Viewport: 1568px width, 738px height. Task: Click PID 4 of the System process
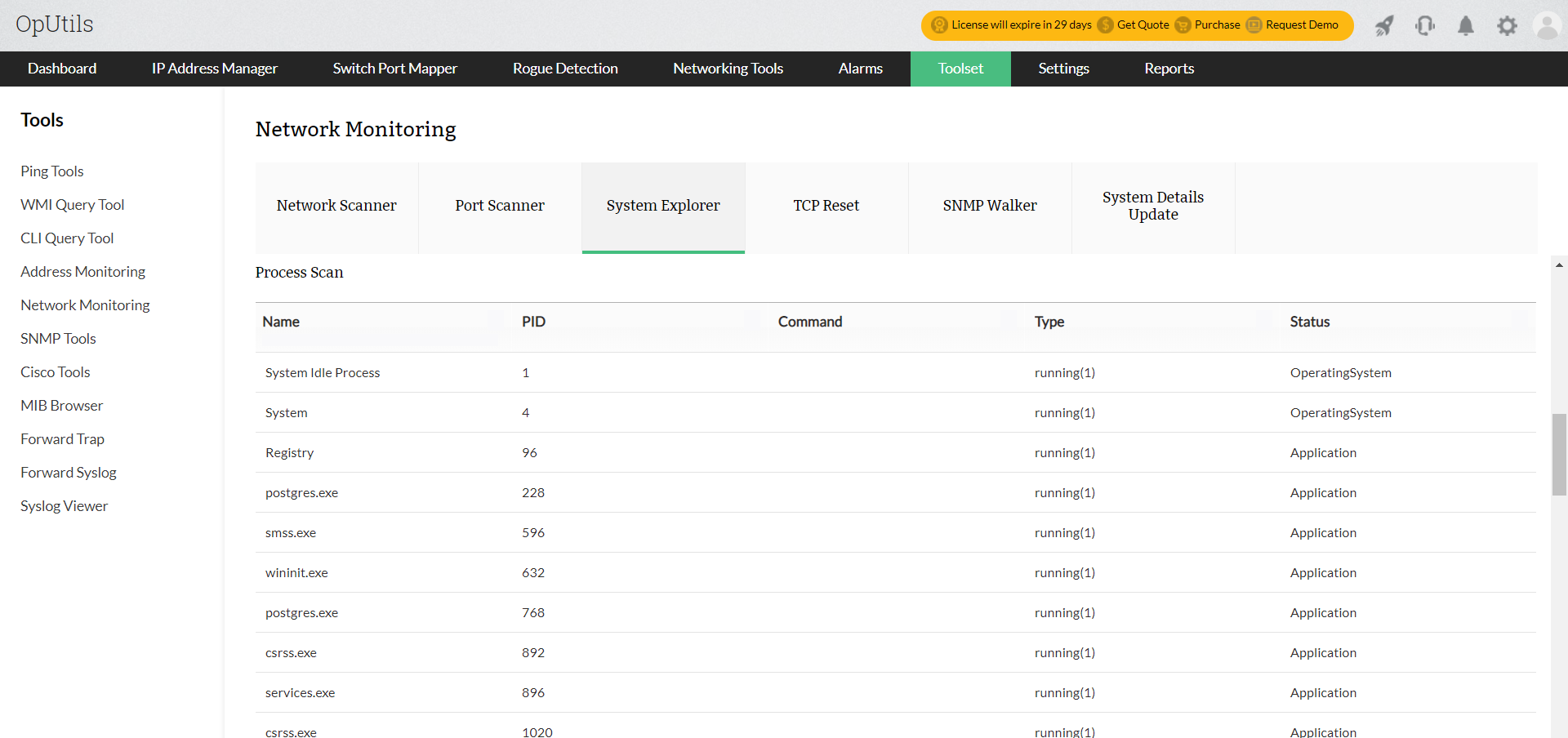click(x=526, y=413)
